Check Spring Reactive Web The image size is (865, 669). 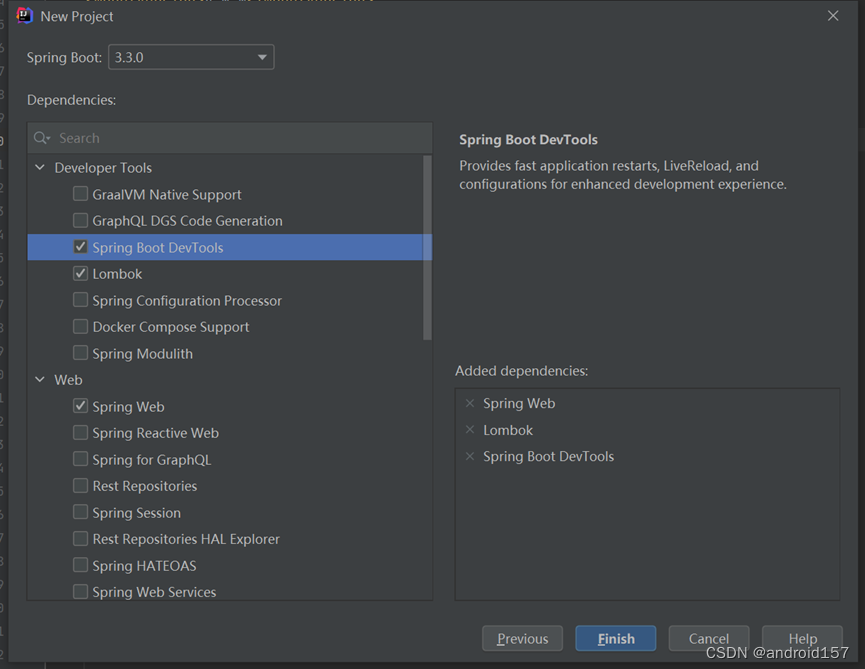coord(81,432)
